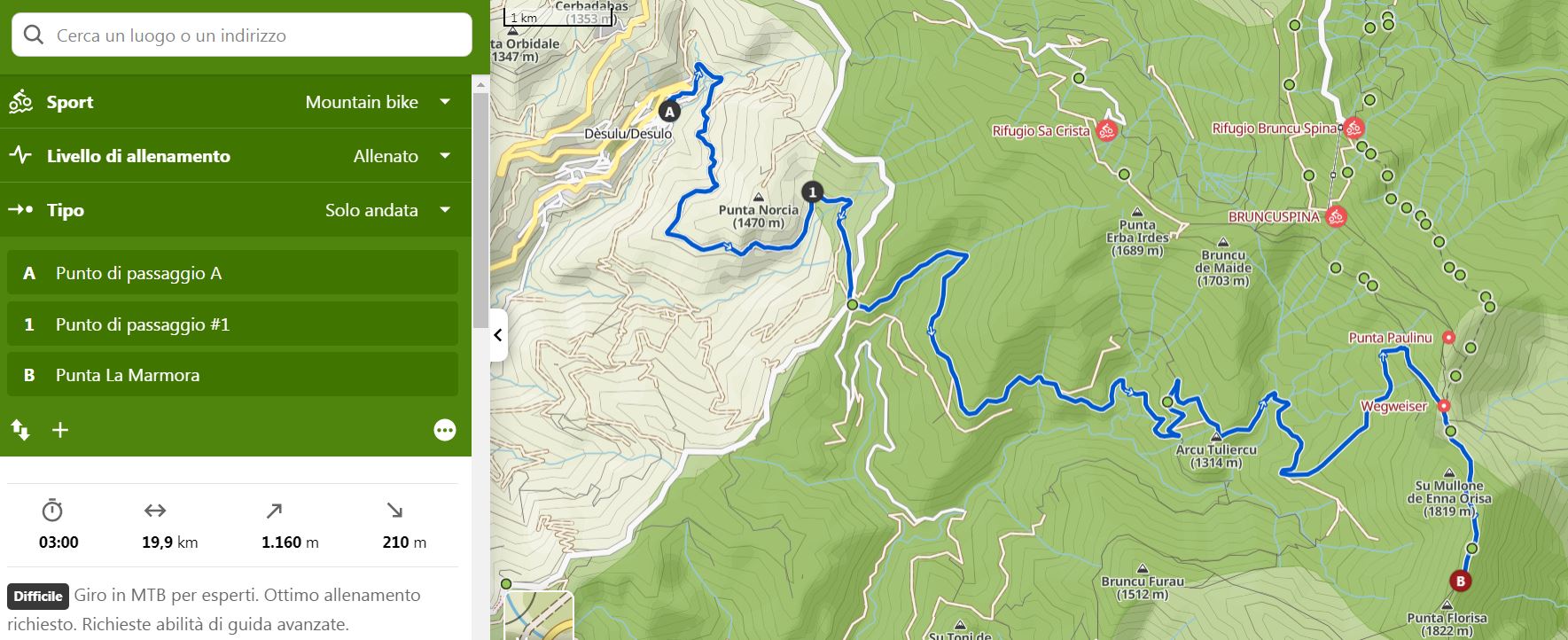Open the Sport Mountain bike dropdown
1568x640 pixels.
236,102
